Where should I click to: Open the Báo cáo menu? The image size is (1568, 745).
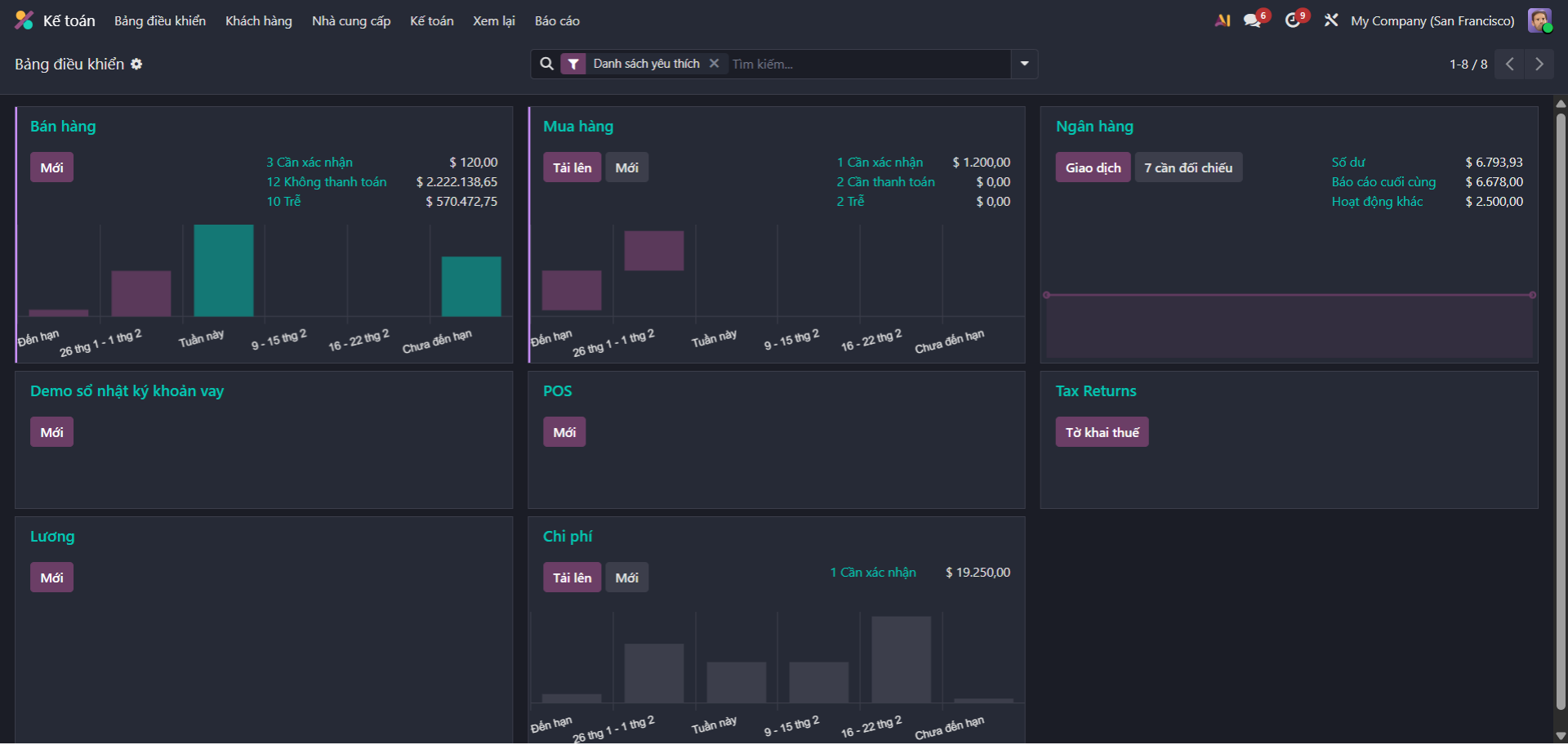coord(557,20)
